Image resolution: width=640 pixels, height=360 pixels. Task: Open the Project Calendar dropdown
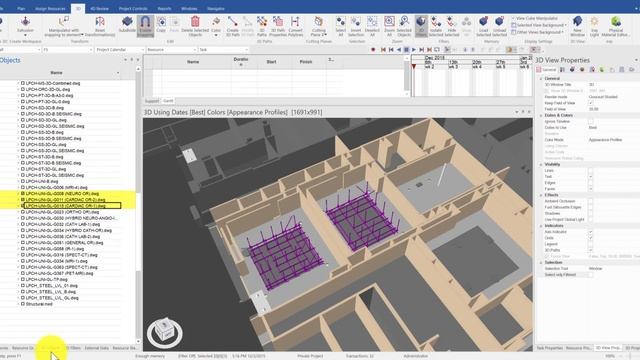[x=119, y=49]
